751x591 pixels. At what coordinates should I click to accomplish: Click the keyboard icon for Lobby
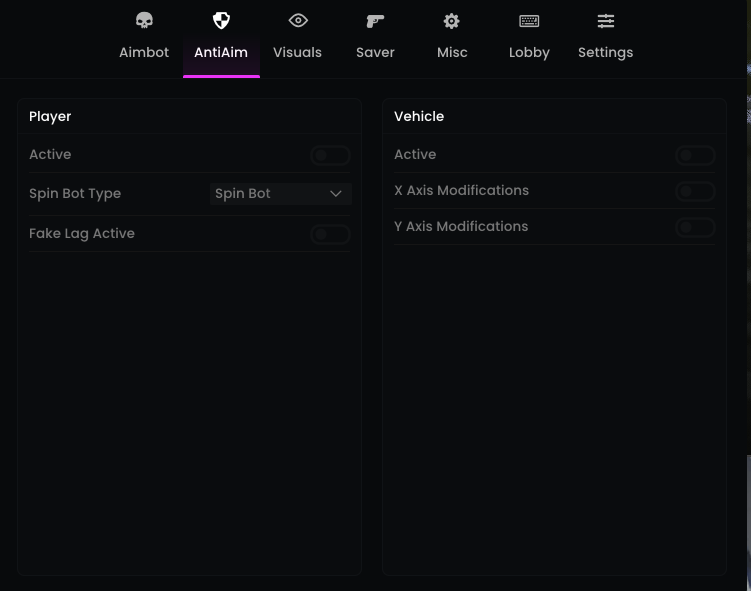pos(529,21)
